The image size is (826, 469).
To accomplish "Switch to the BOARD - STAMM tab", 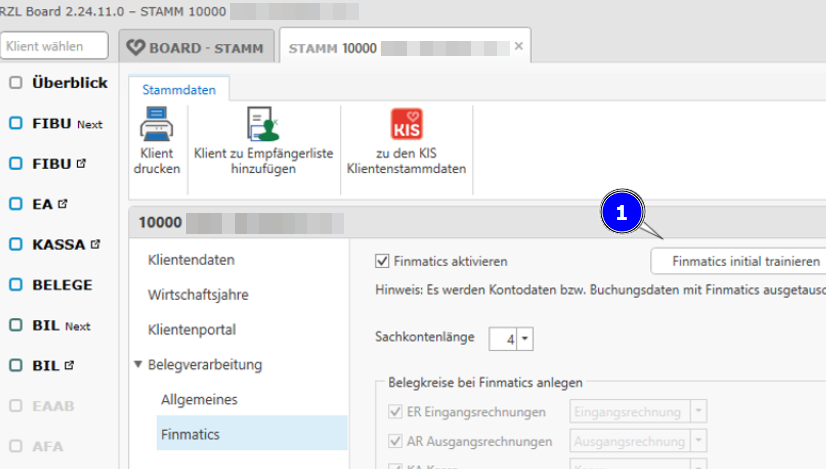I will [x=195, y=47].
